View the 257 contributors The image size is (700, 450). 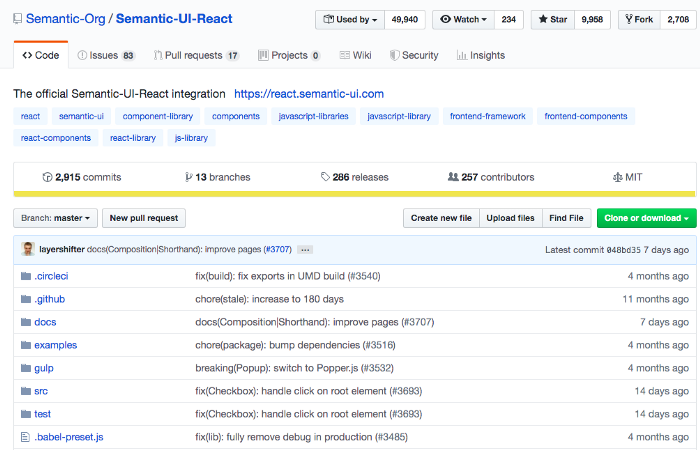pyautogui.click(x=491, y=177)
